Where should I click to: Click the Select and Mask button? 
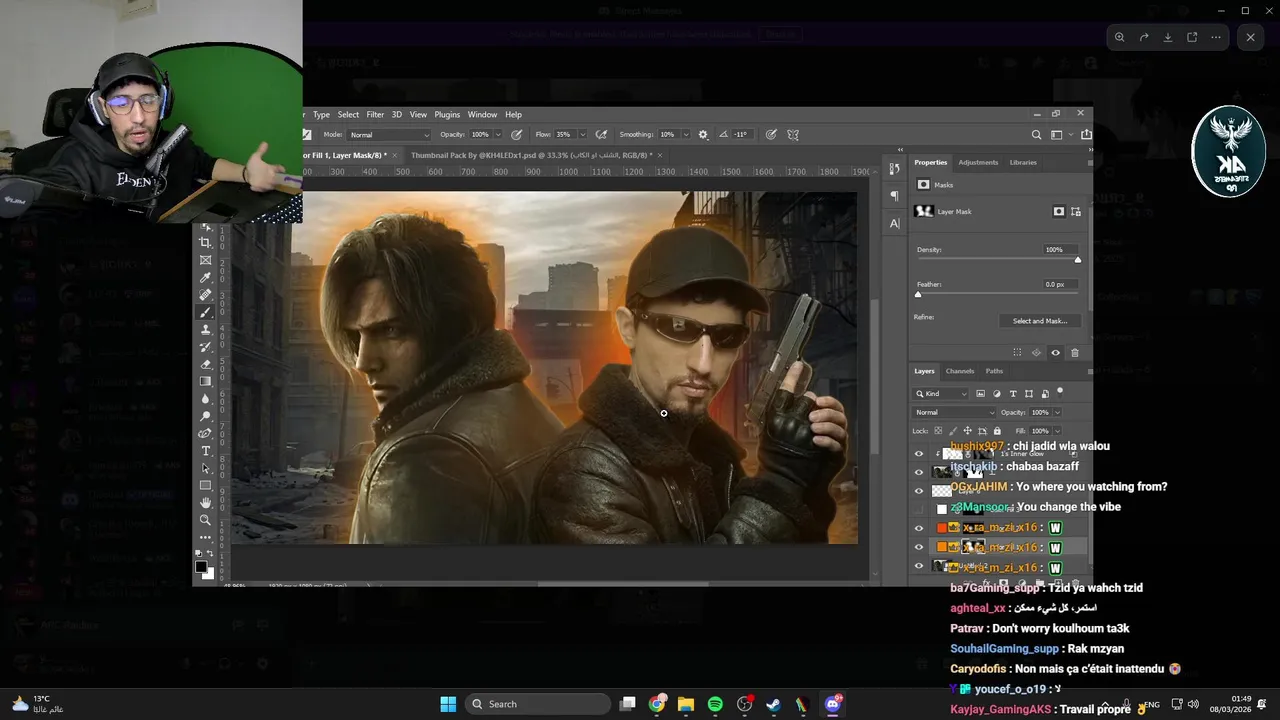pos(1040,321)
